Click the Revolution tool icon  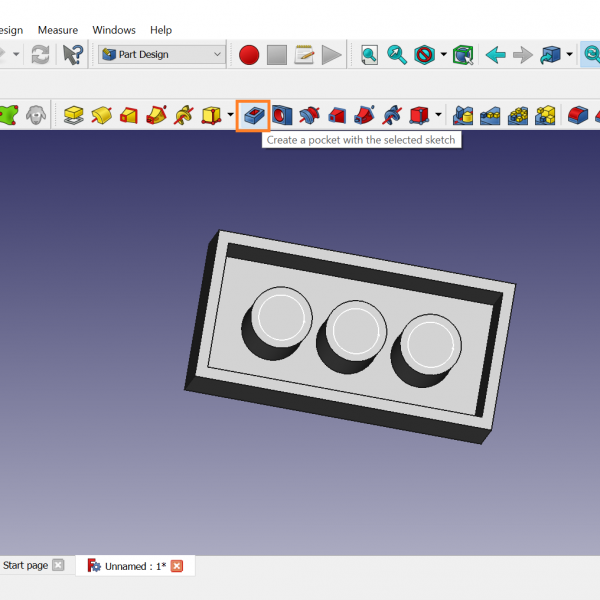coord(101,115)
